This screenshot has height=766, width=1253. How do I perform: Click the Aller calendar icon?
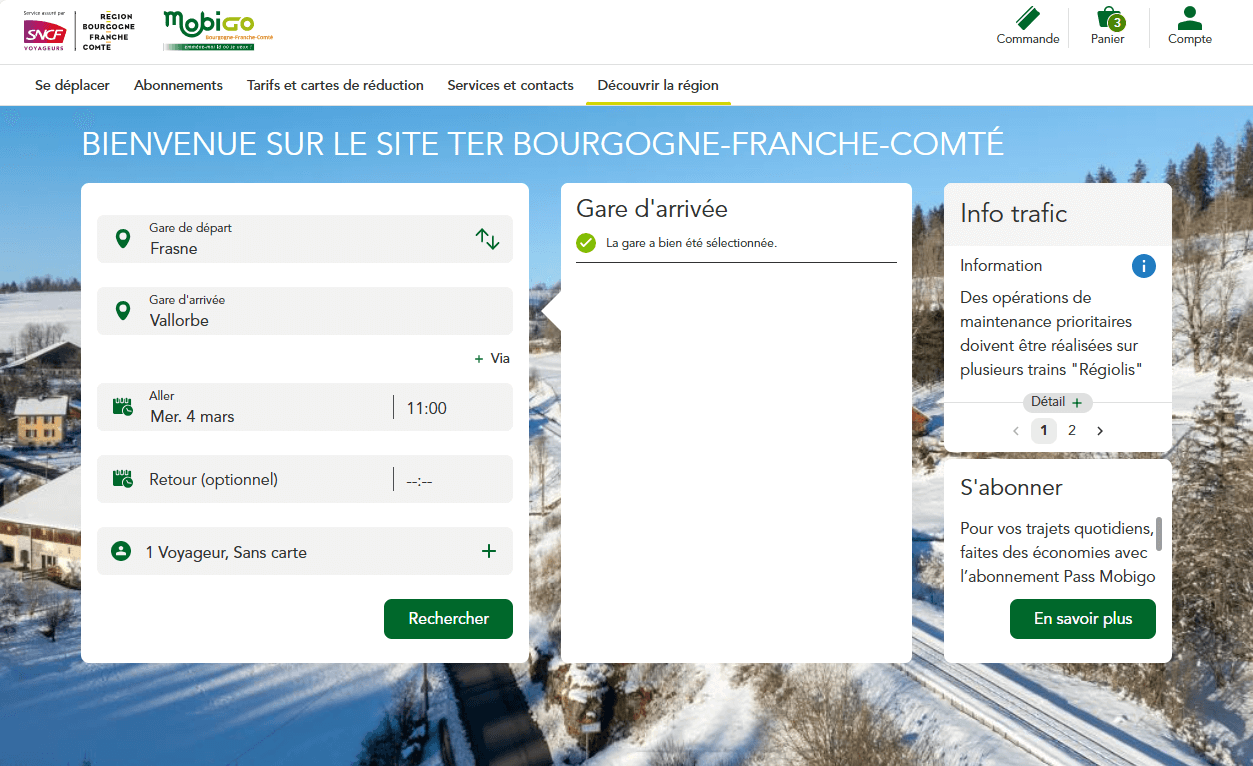coord(122,406)
